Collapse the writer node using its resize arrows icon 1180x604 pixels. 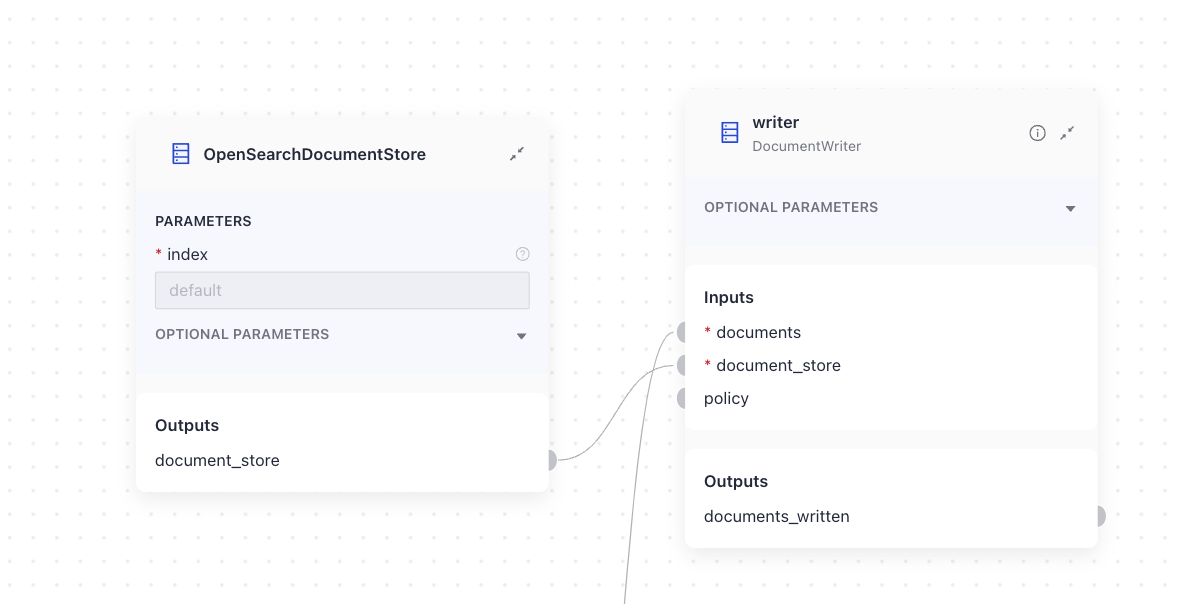point(1067,132)
